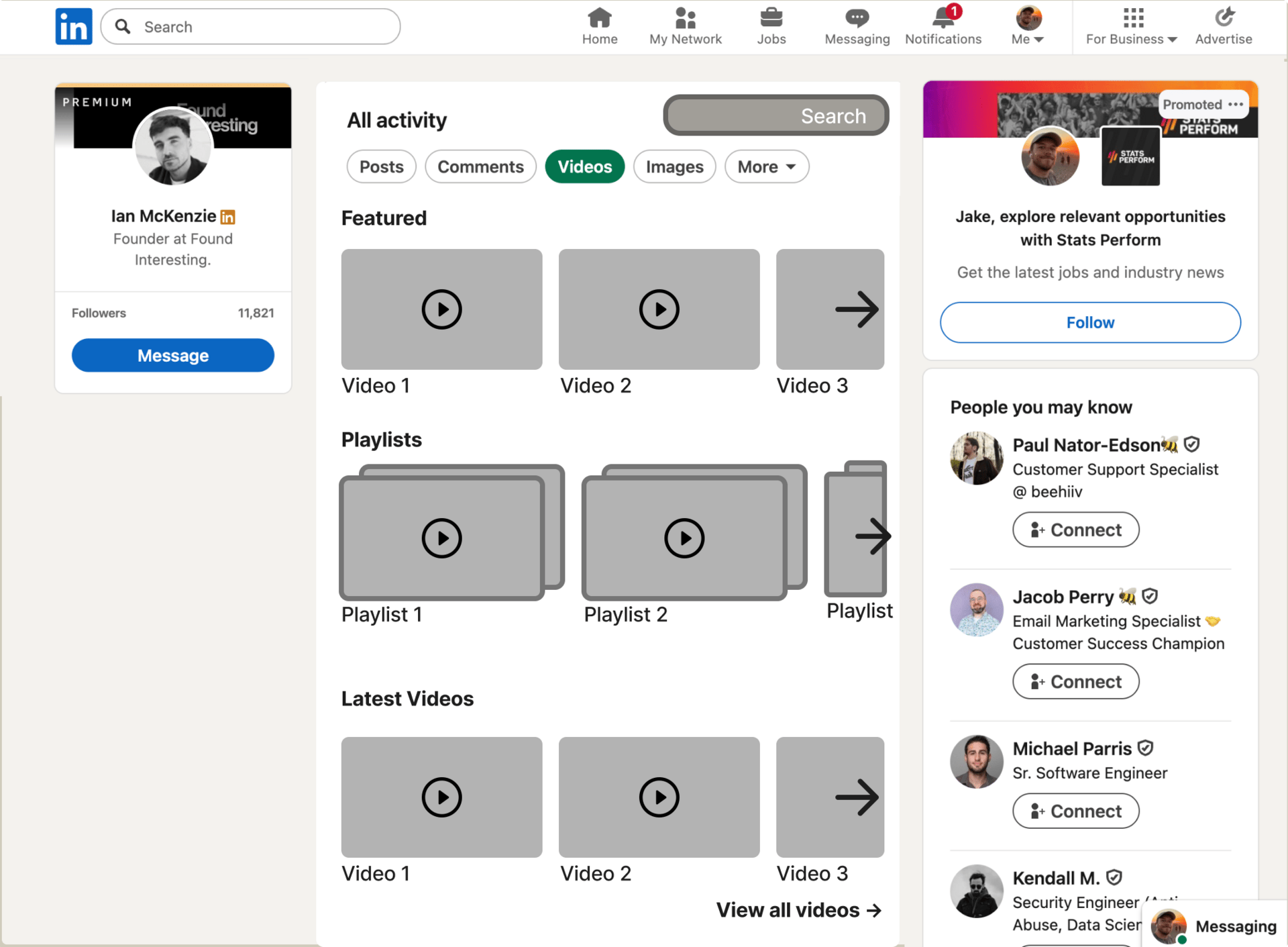This screenshot has height=947, width=1288.
Task: Open Playlist 2 thumbnail
Action: [684, 538]
